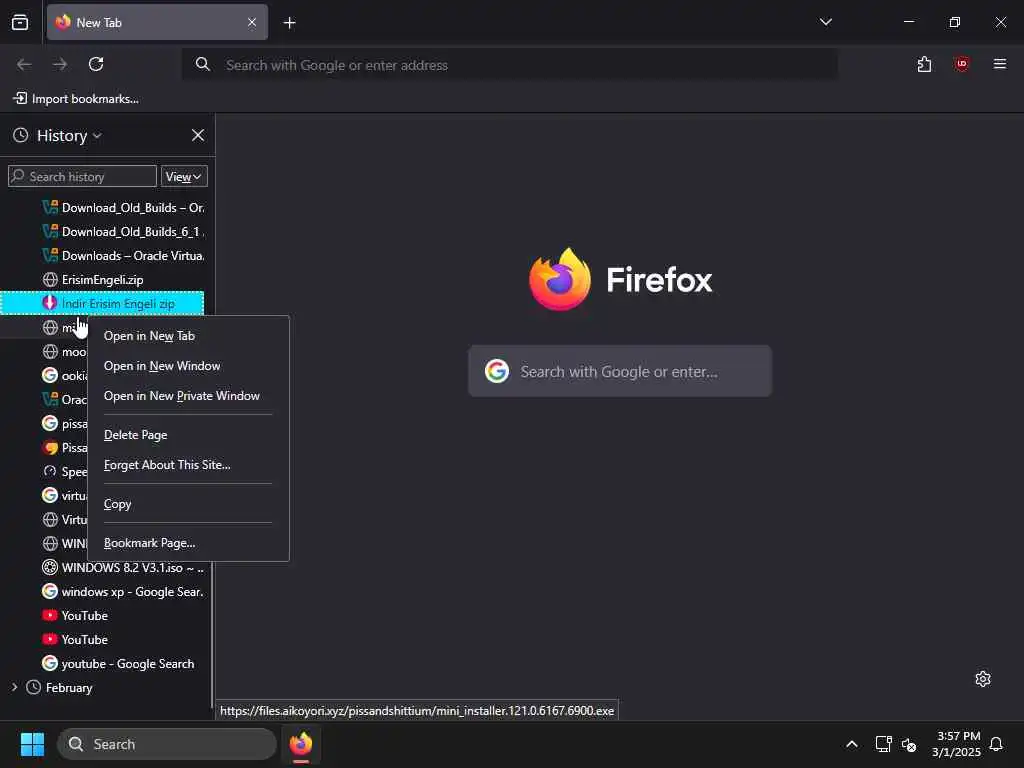Open new tab personalize settings gear
This screenshot has width=1024, height=768.
982,679
